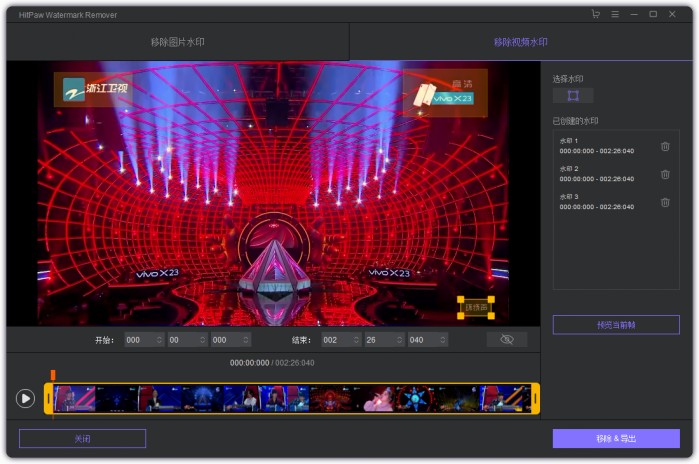Adjust the stepper arrows on end 002 field
The width and height of the screenshot is (699, 464).
356,340
